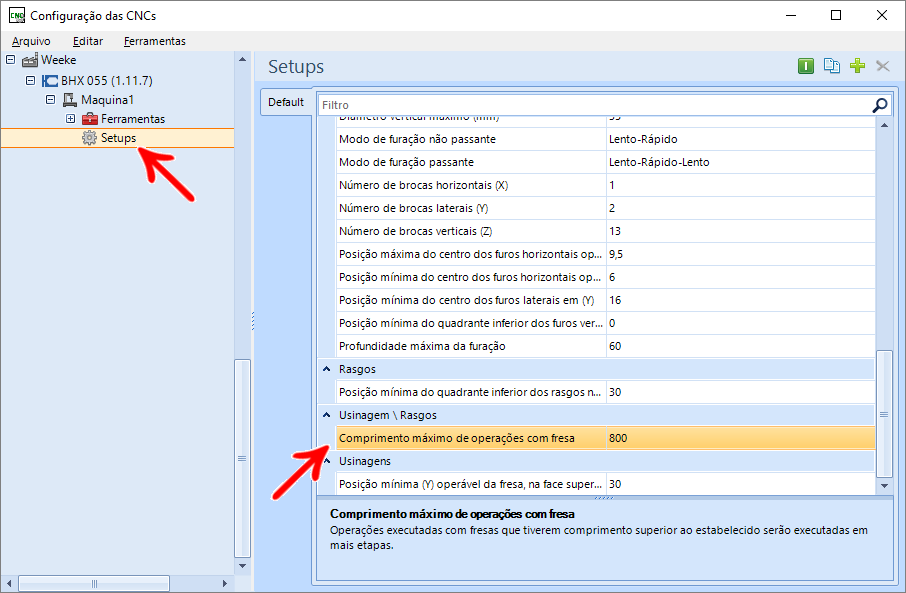
Task: Click the gray delete setup X icon
Action: click(882, 66)
